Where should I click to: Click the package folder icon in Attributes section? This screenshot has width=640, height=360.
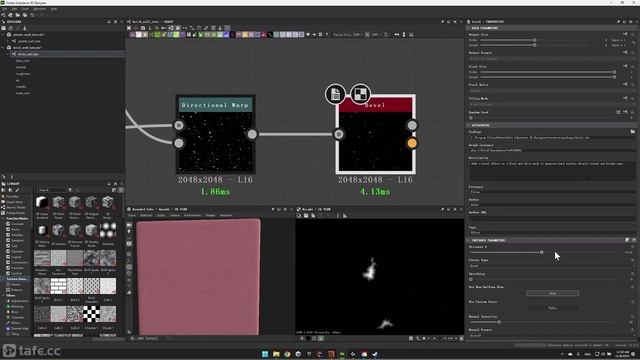coord(633,131)
